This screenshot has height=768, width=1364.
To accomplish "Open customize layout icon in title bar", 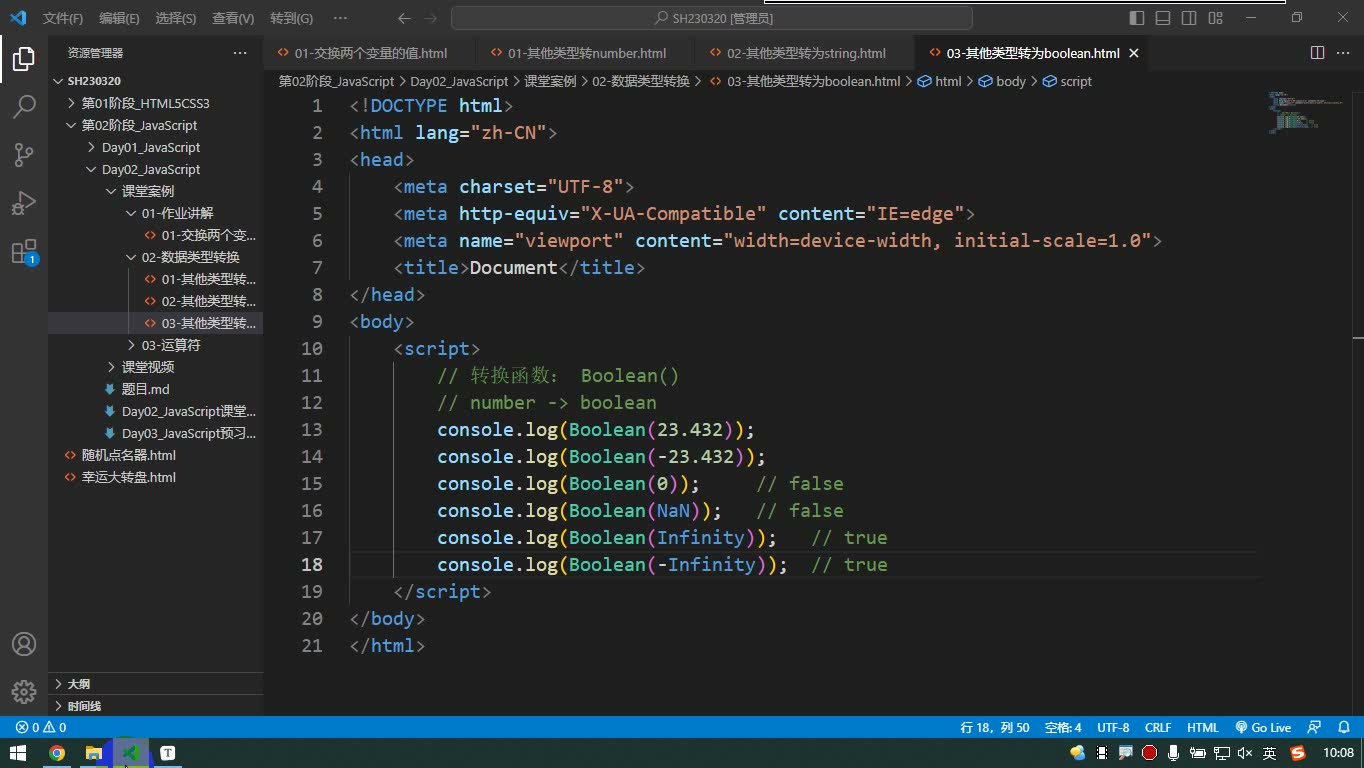I will (x=1215, y=18).
